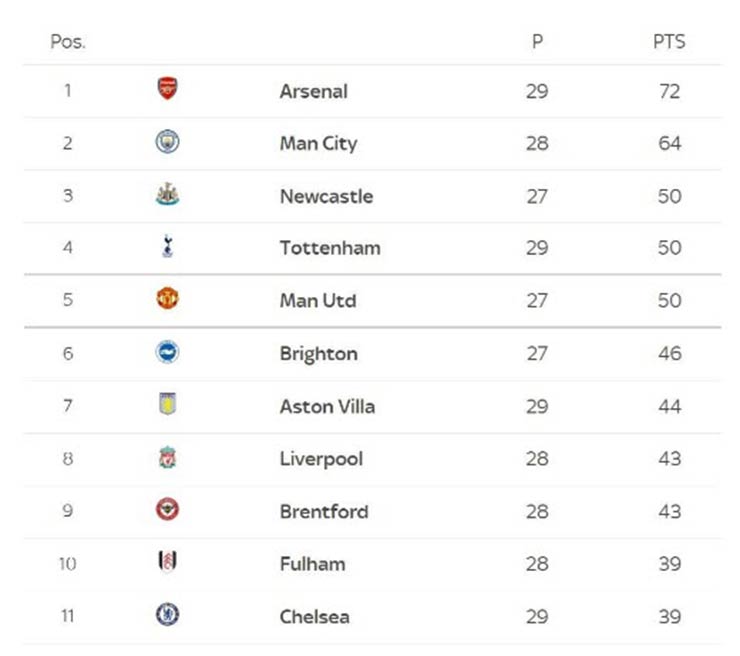Select the Chelsea team name
This screenshot has width=740, height=656.
tap(314, 616)
